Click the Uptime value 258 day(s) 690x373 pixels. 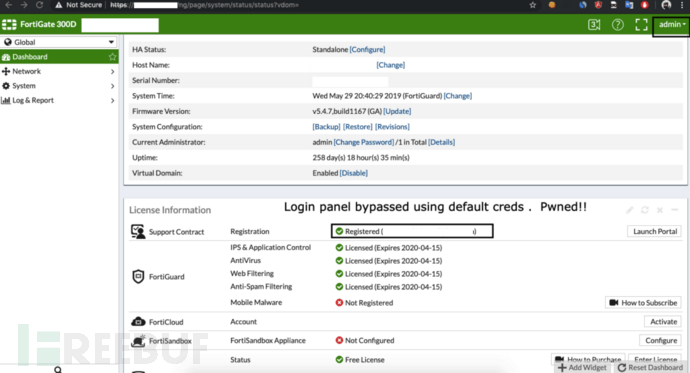pyautogui.click(x=361, y=157)
